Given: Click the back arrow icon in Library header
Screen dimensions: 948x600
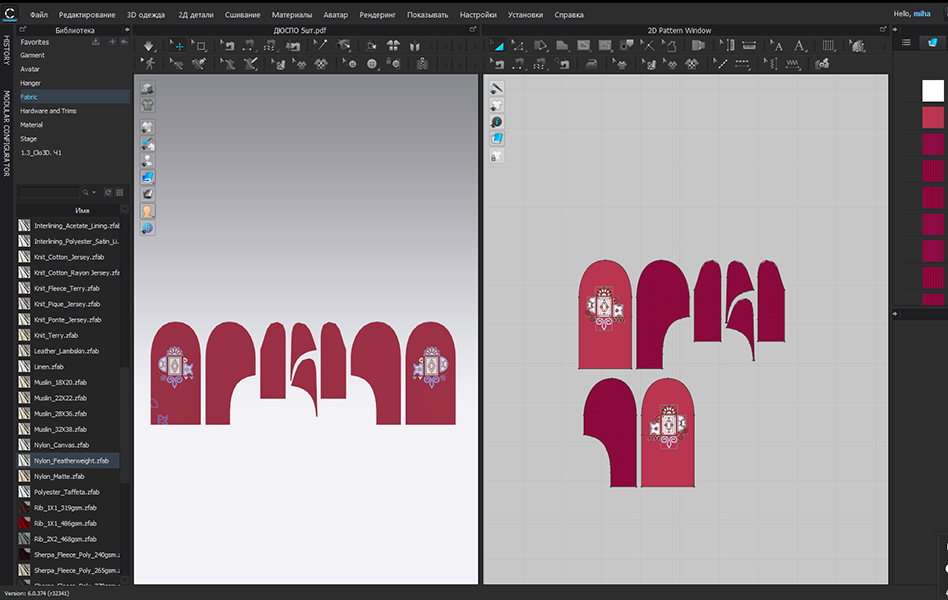Looking at the screenshot, I should (x=124, y=42).
